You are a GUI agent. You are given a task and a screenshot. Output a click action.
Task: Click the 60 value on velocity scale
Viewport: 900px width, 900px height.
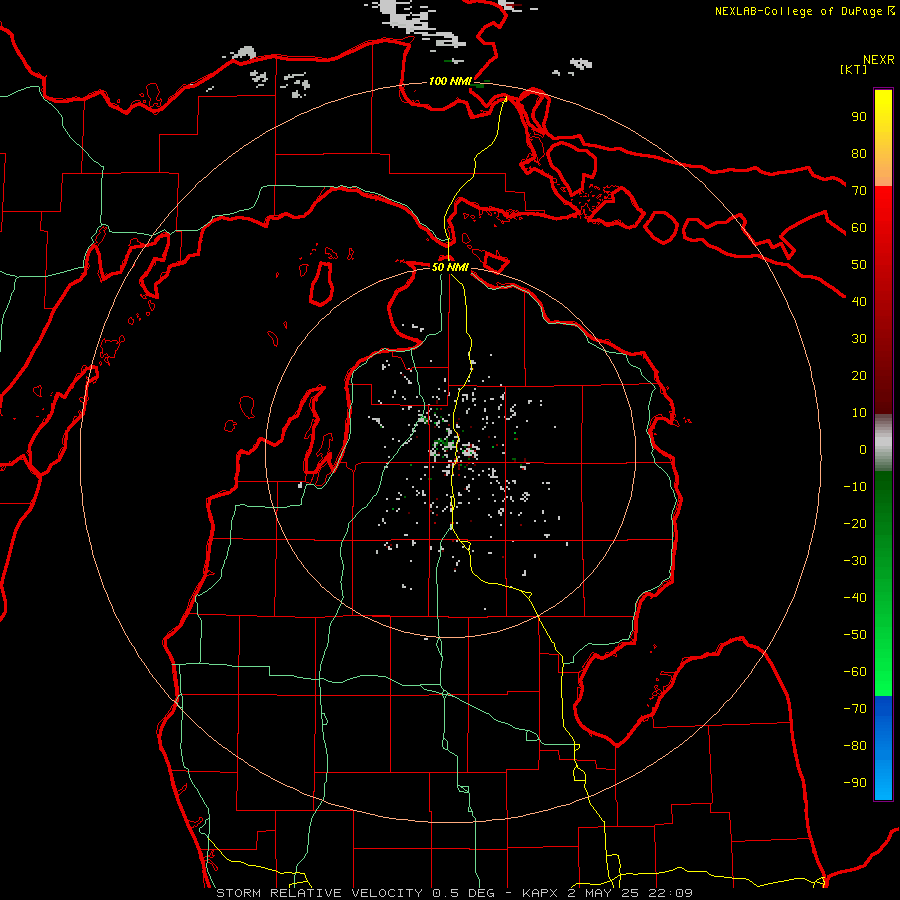click(x=859, y=227)
